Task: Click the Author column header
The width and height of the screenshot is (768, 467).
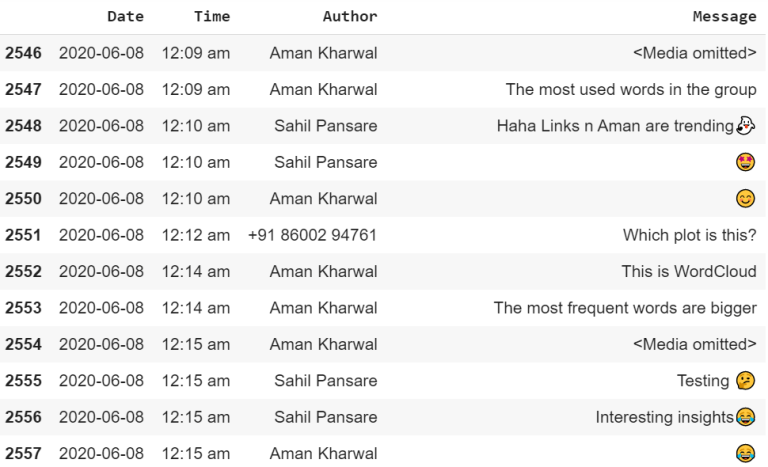Action: [x=350, y=17]
